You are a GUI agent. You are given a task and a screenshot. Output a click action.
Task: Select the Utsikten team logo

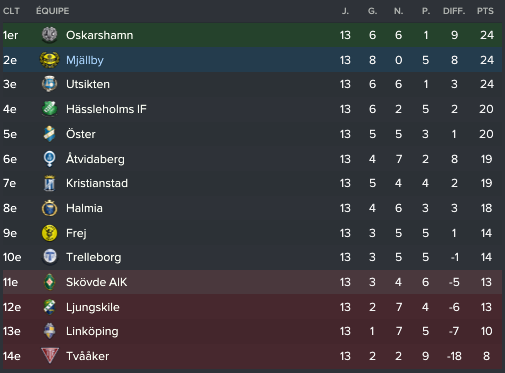coord(49,84)
